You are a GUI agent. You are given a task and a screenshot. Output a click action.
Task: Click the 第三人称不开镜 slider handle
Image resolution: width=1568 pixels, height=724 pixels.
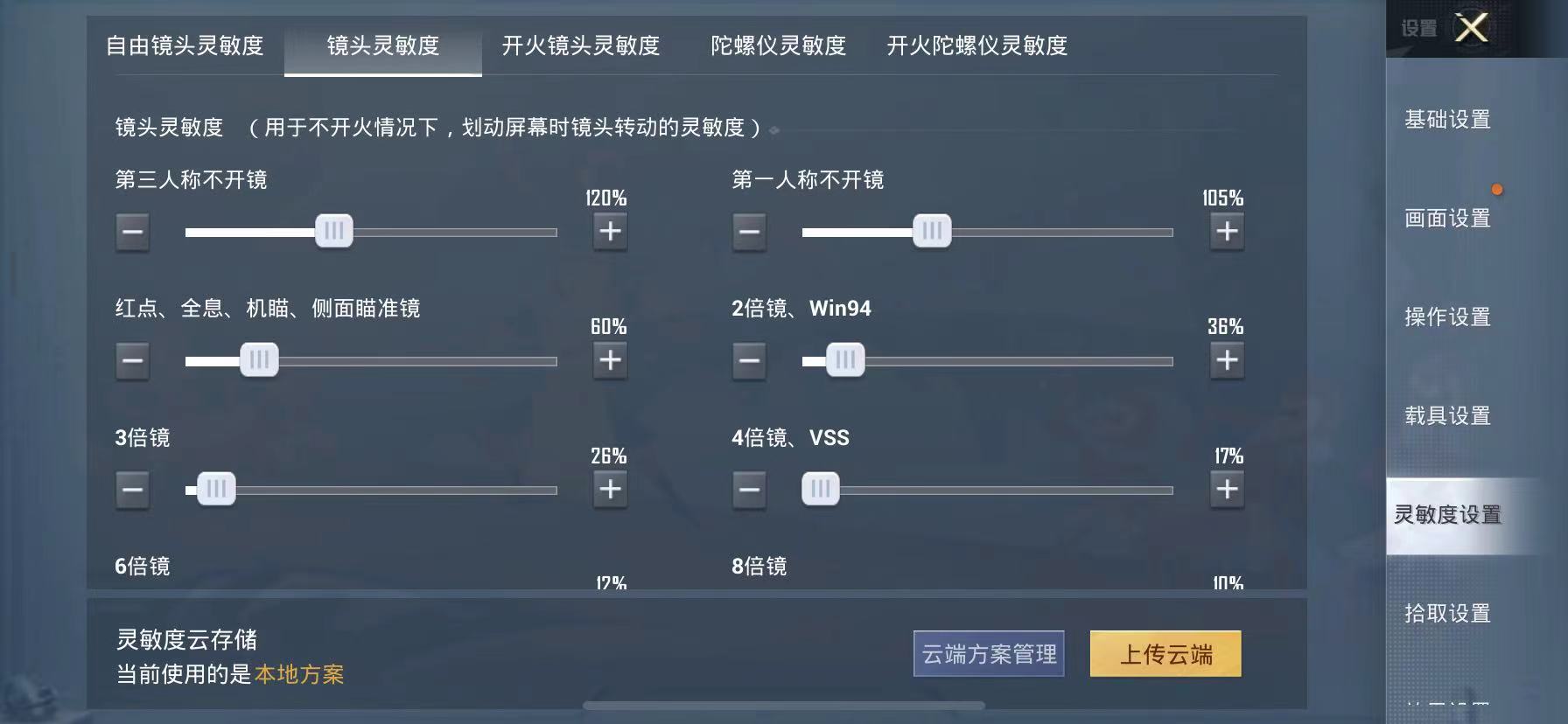click(333, 232)
